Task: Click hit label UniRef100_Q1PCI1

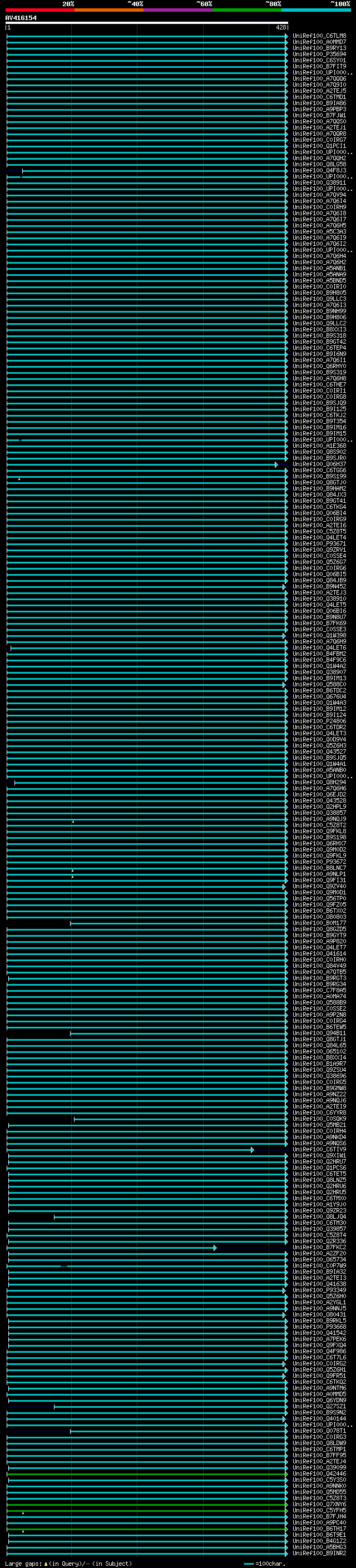Action: tap(319, 146)
